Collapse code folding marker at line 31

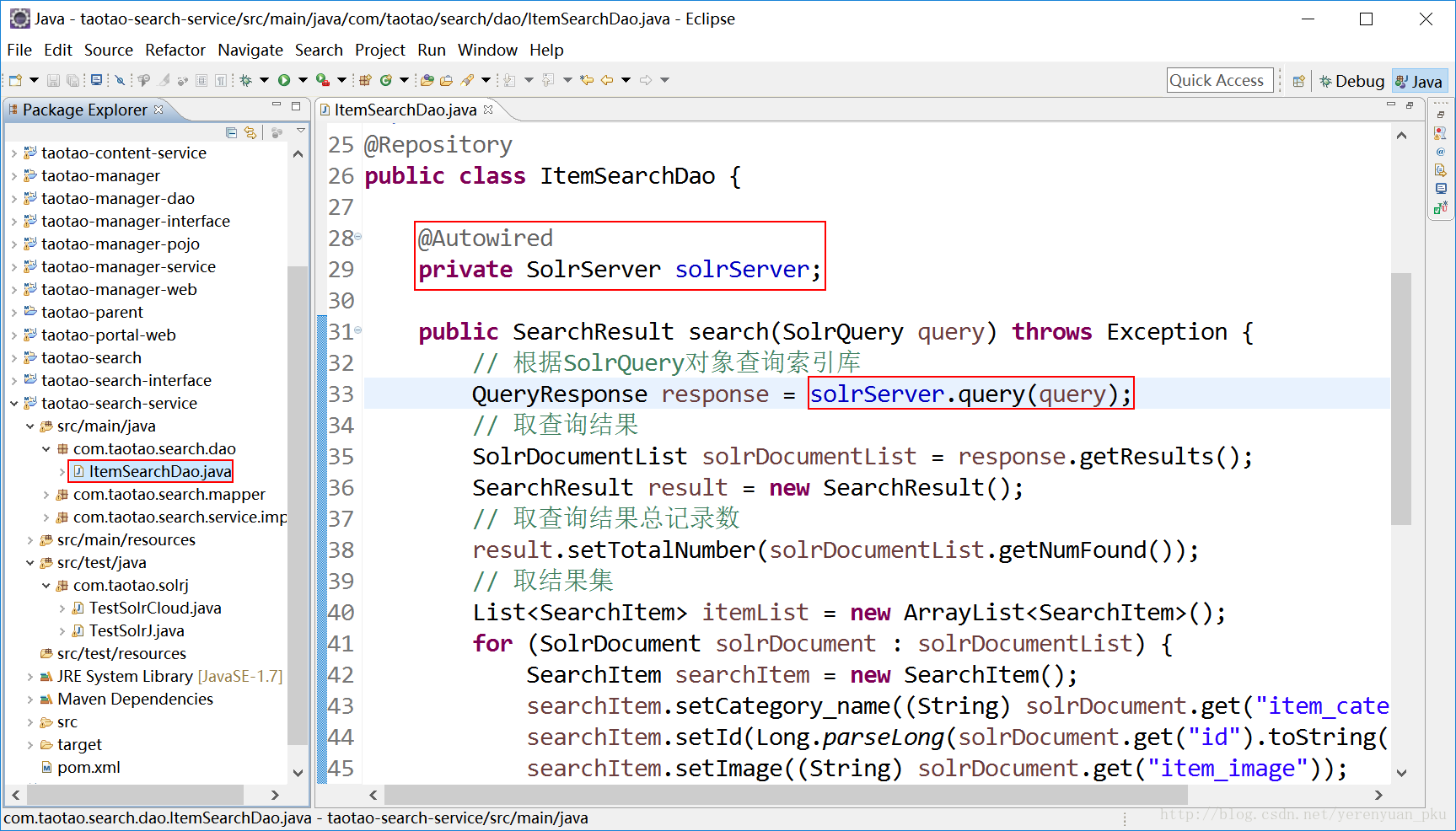(x=357, y=330)
